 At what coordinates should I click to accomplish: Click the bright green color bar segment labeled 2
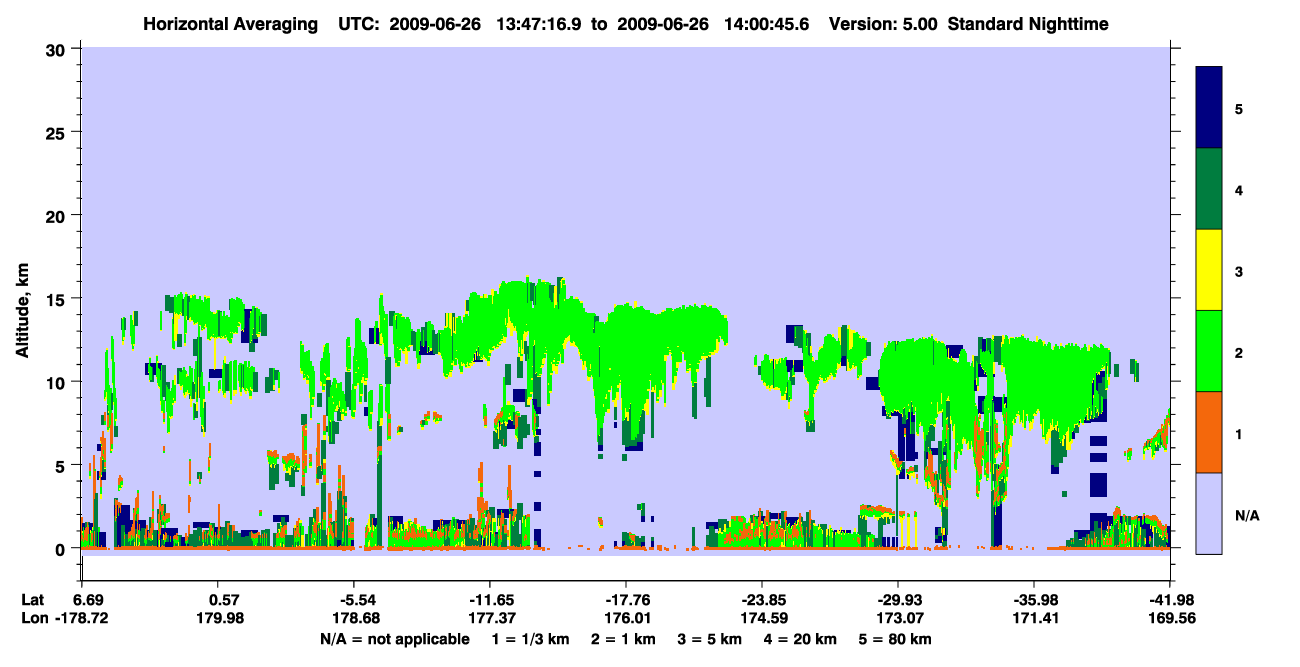click(x=1209, y=351)
